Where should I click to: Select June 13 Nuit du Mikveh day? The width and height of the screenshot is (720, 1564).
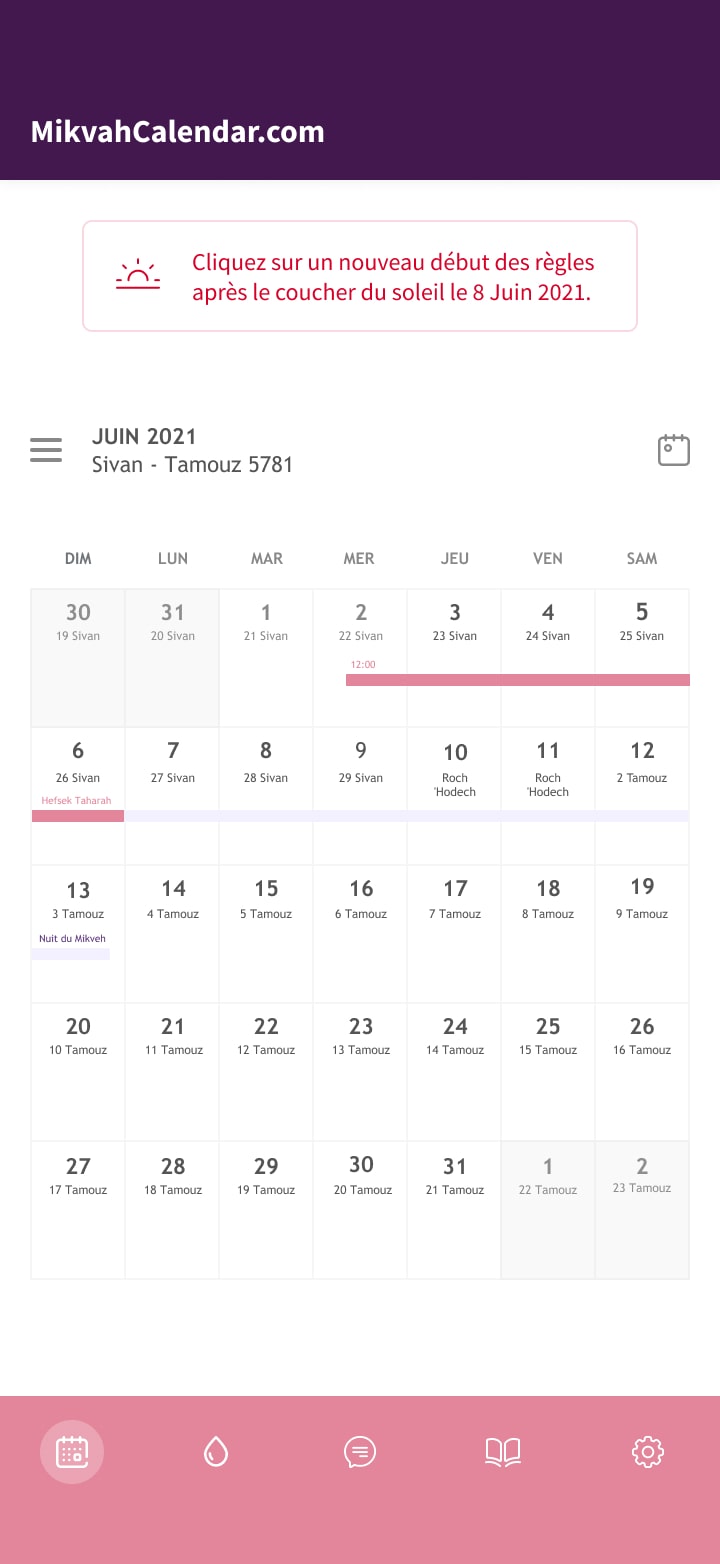pos(78,933)
